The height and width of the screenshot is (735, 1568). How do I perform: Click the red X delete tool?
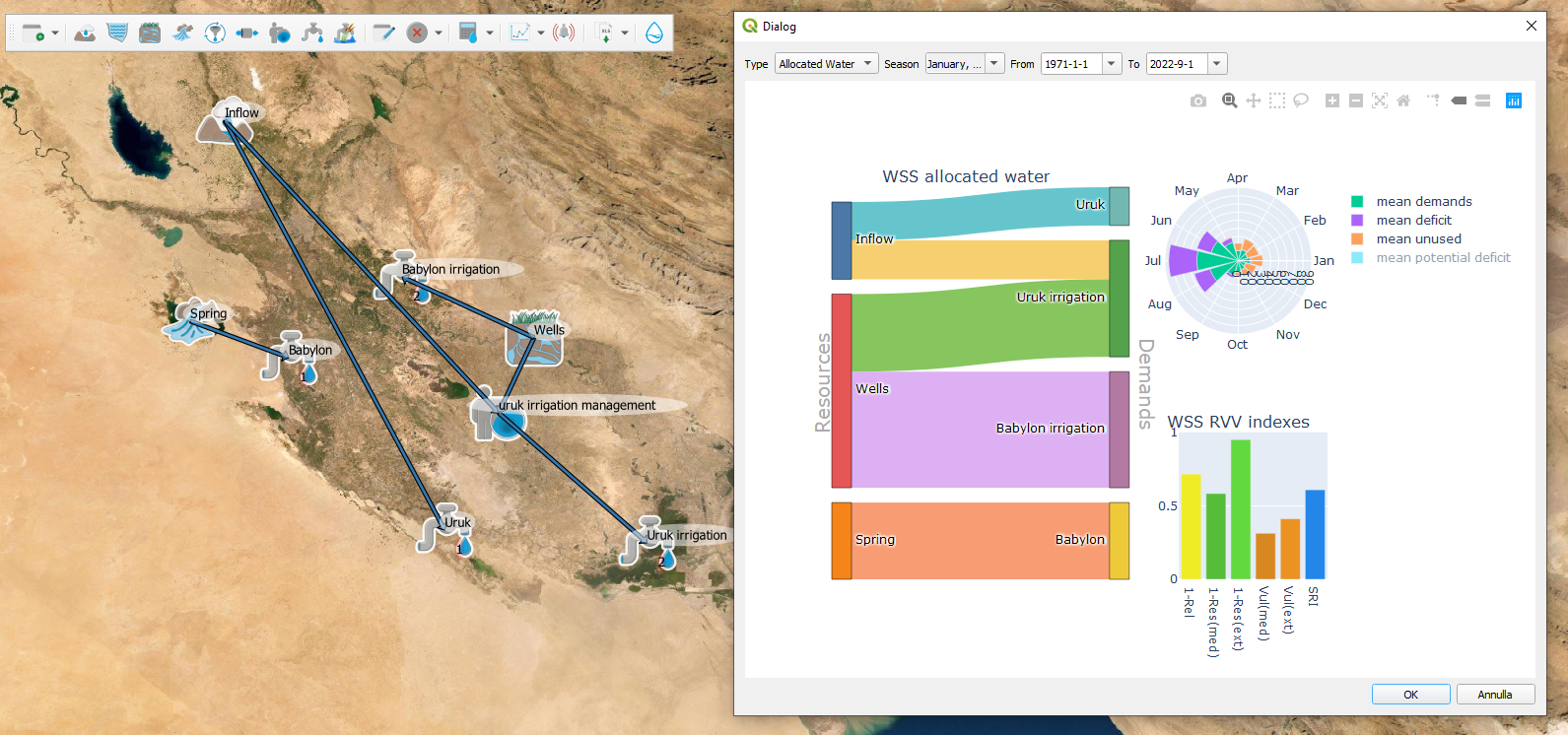(418, 33)
